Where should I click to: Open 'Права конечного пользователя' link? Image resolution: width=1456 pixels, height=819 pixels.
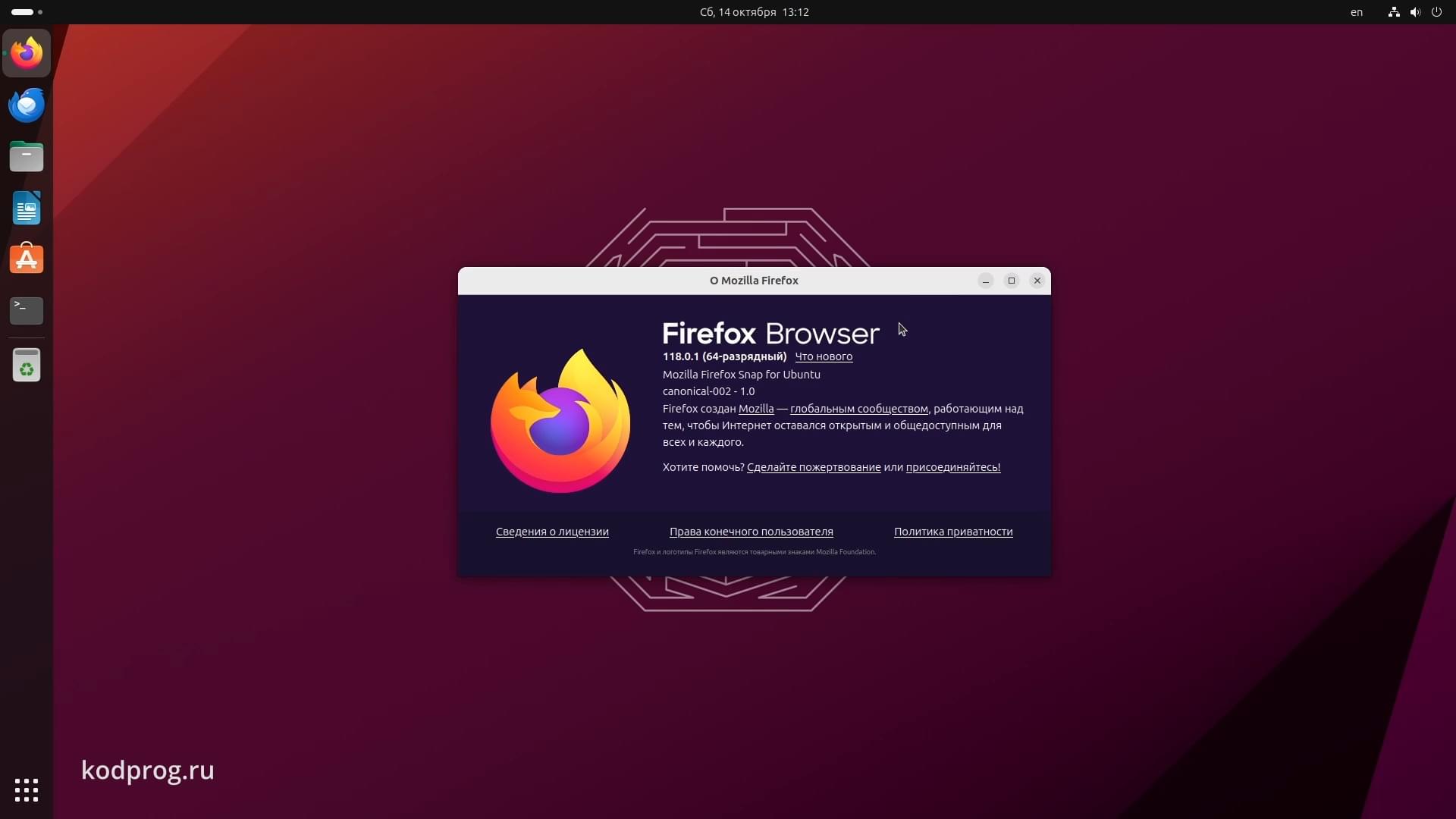[752, 532]
